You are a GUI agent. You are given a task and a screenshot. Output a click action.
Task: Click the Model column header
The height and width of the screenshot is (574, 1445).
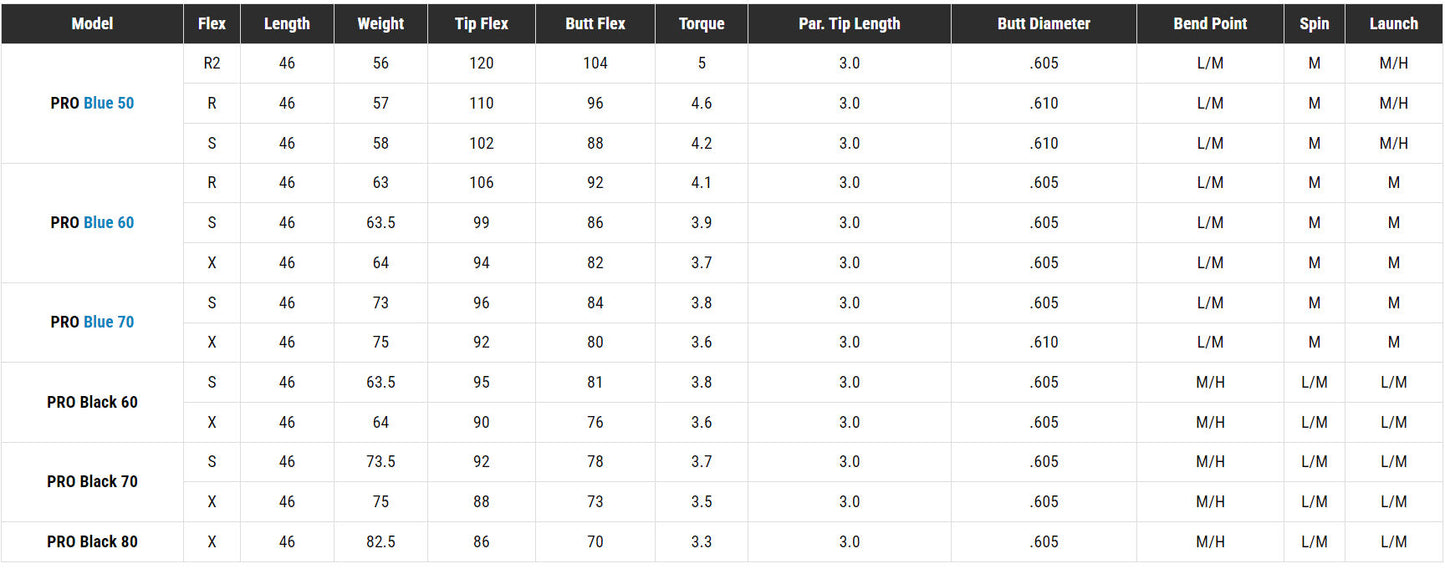(x=92, y=23)
